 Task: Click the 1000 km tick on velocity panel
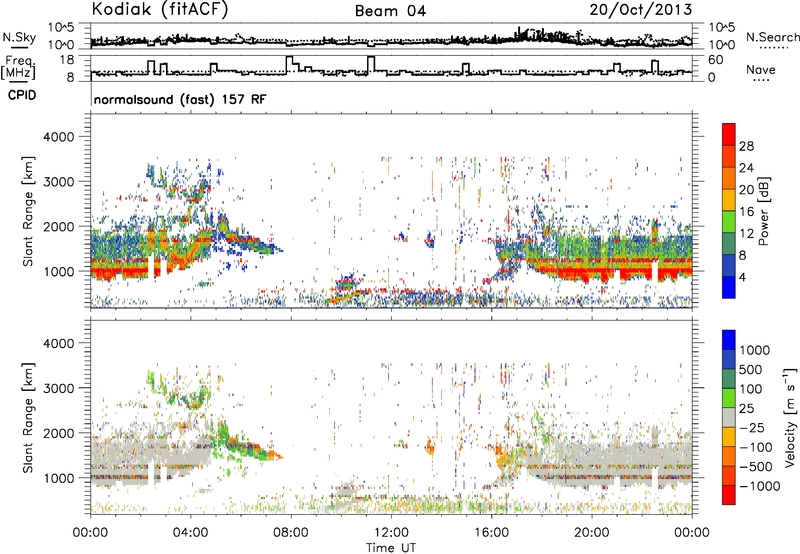(59, 478)
